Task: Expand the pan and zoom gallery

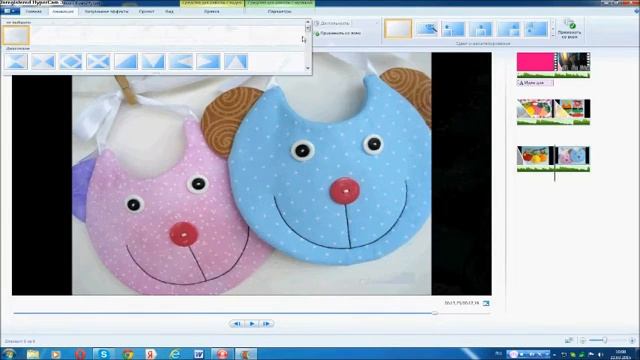Action: (x=553, y=36)
